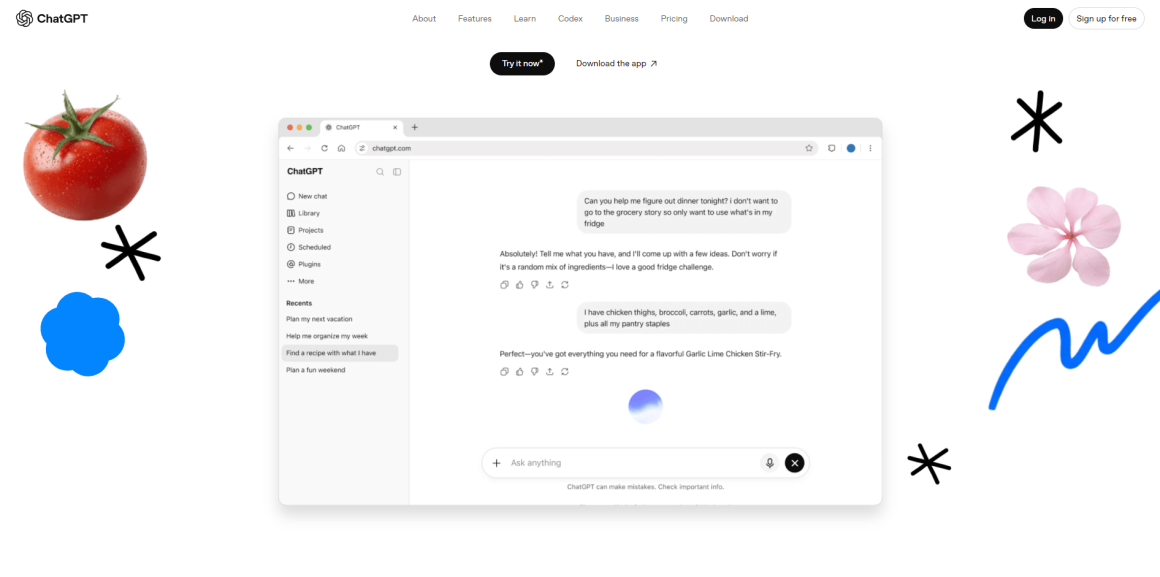Thumbs up the fridge challenge reply

pyautogui.click(x=519, y=285)
